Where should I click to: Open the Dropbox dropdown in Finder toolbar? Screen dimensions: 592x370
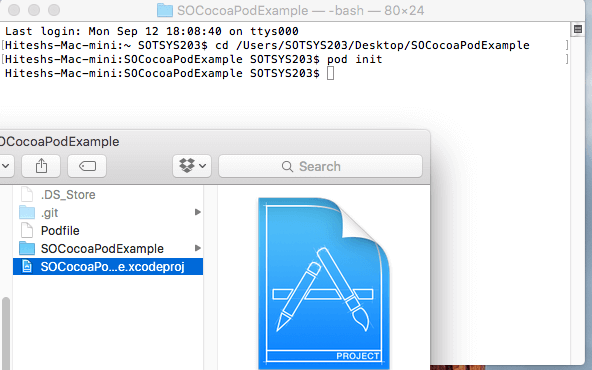(192, 166)
